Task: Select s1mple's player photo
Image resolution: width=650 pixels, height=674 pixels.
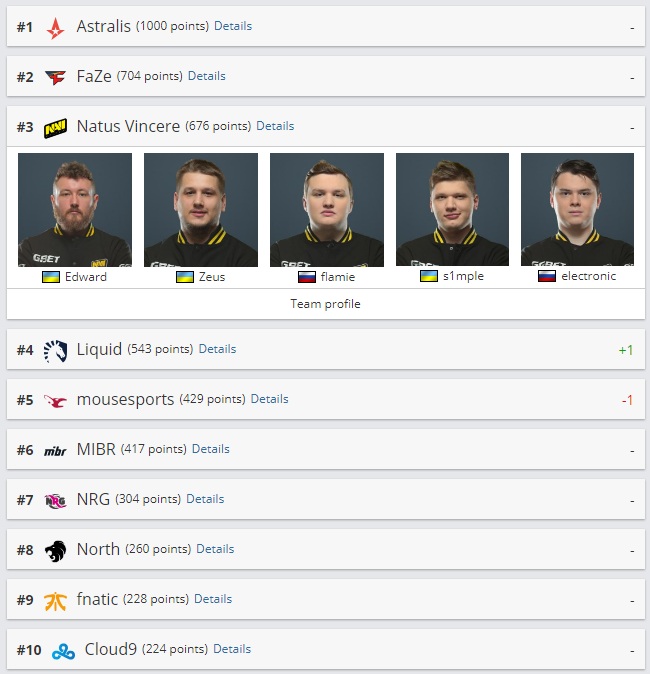Action: pyautogui.click(x=452, y=209)
